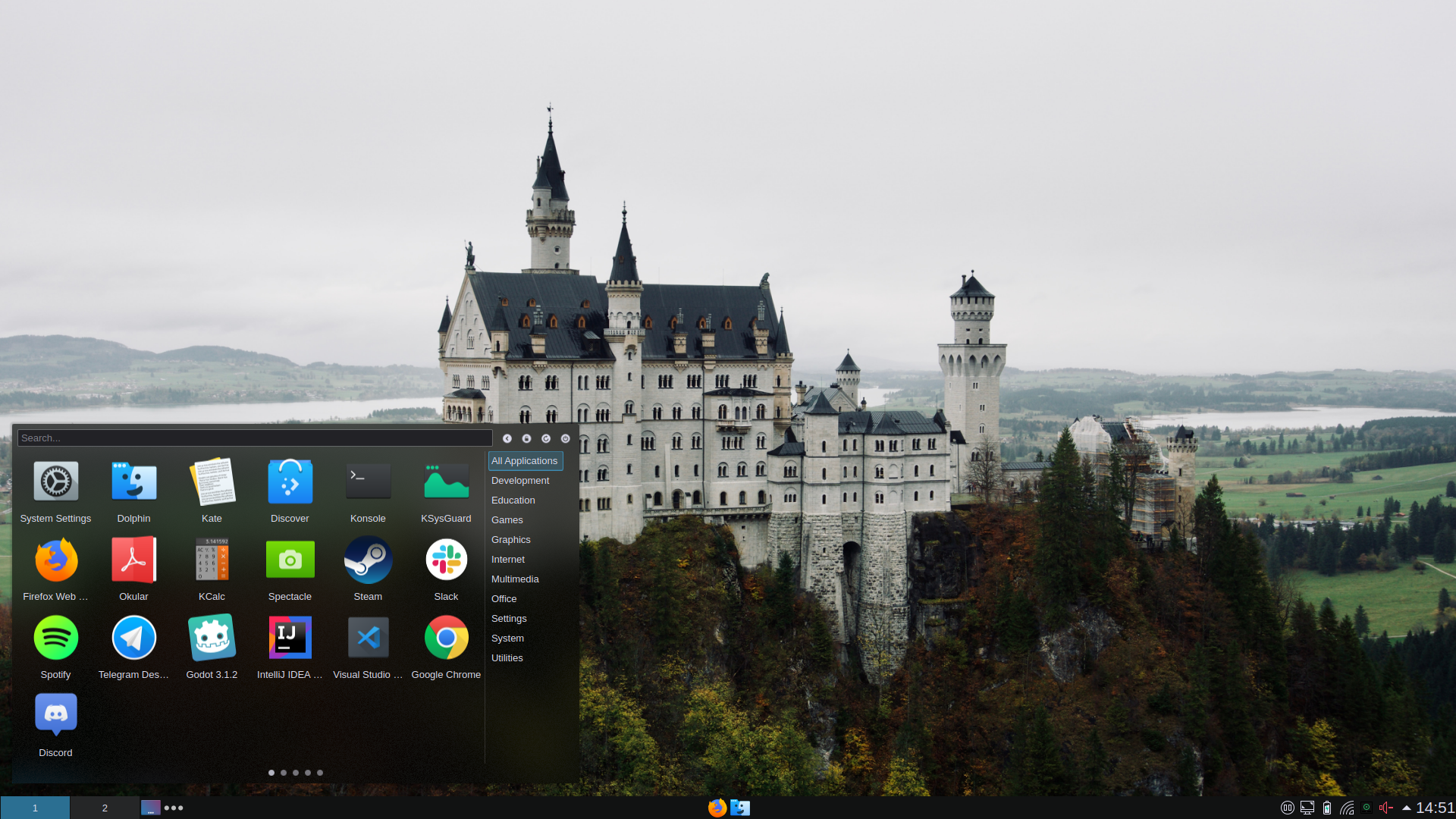This screenshot has width=1456, height=819.
Task: Open Firefox from the taskbar
Action: pyautogui.click(x=717, y=808)
